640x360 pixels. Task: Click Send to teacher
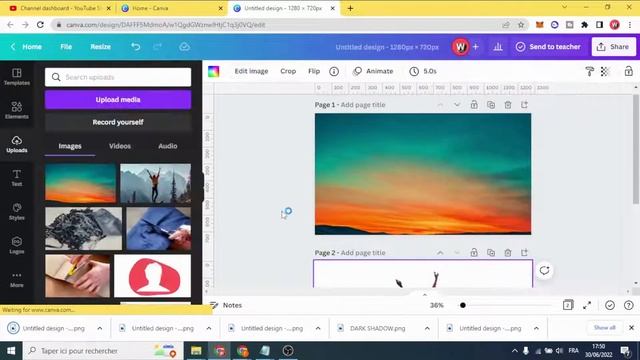pyautogui.click(x=548, y=47)
